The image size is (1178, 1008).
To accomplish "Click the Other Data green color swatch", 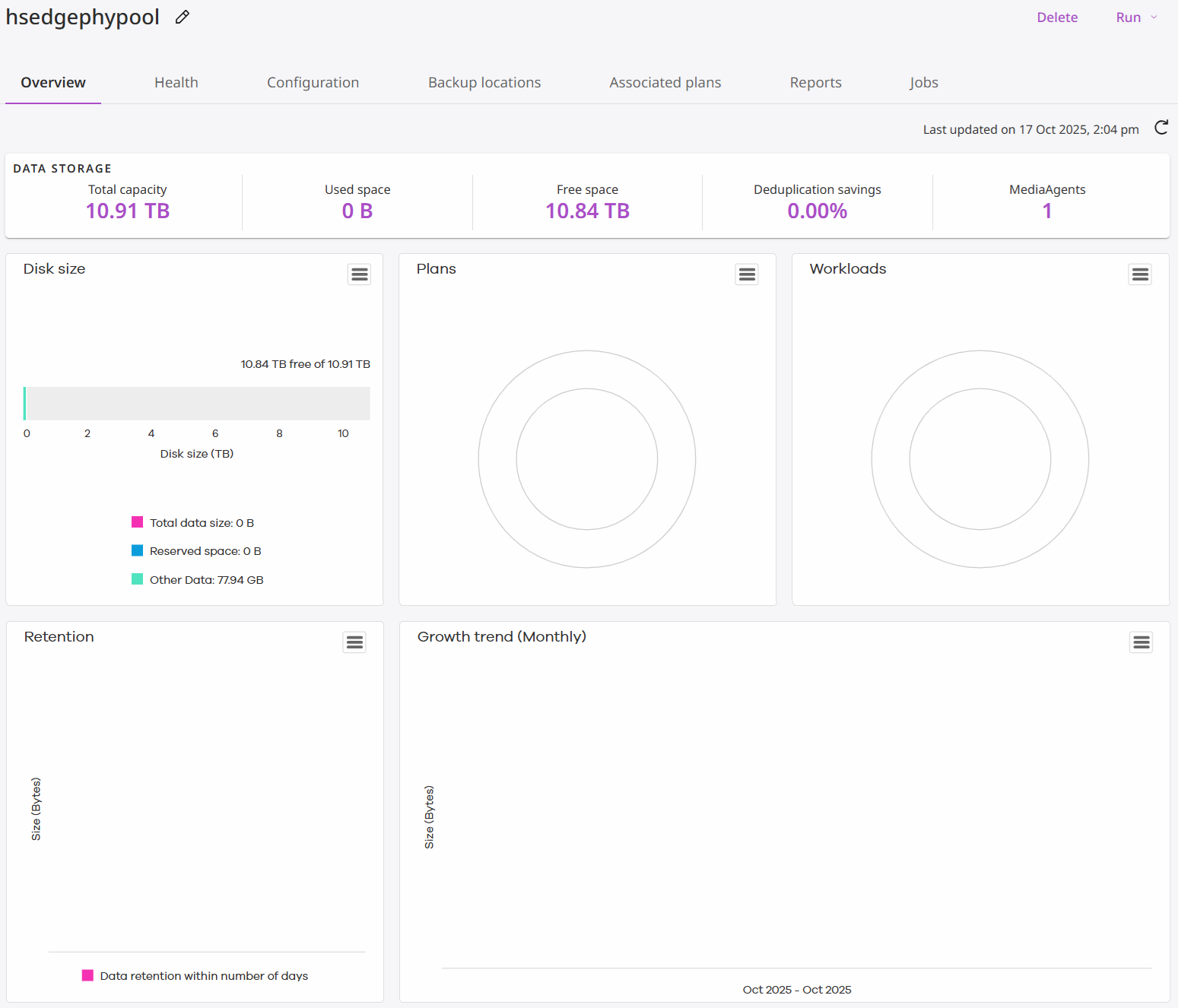I will click(x=138, y=578).
